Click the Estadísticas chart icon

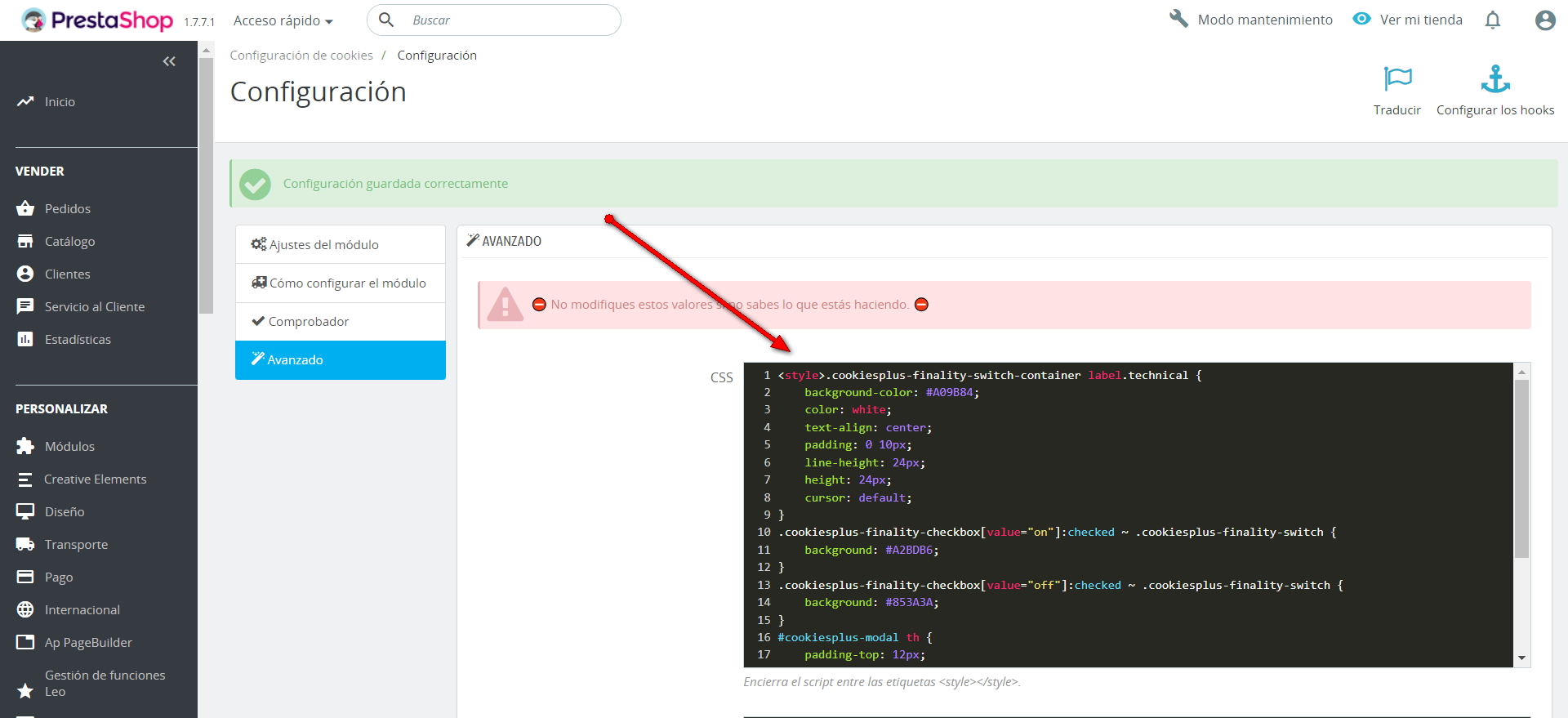click(25, 339)
